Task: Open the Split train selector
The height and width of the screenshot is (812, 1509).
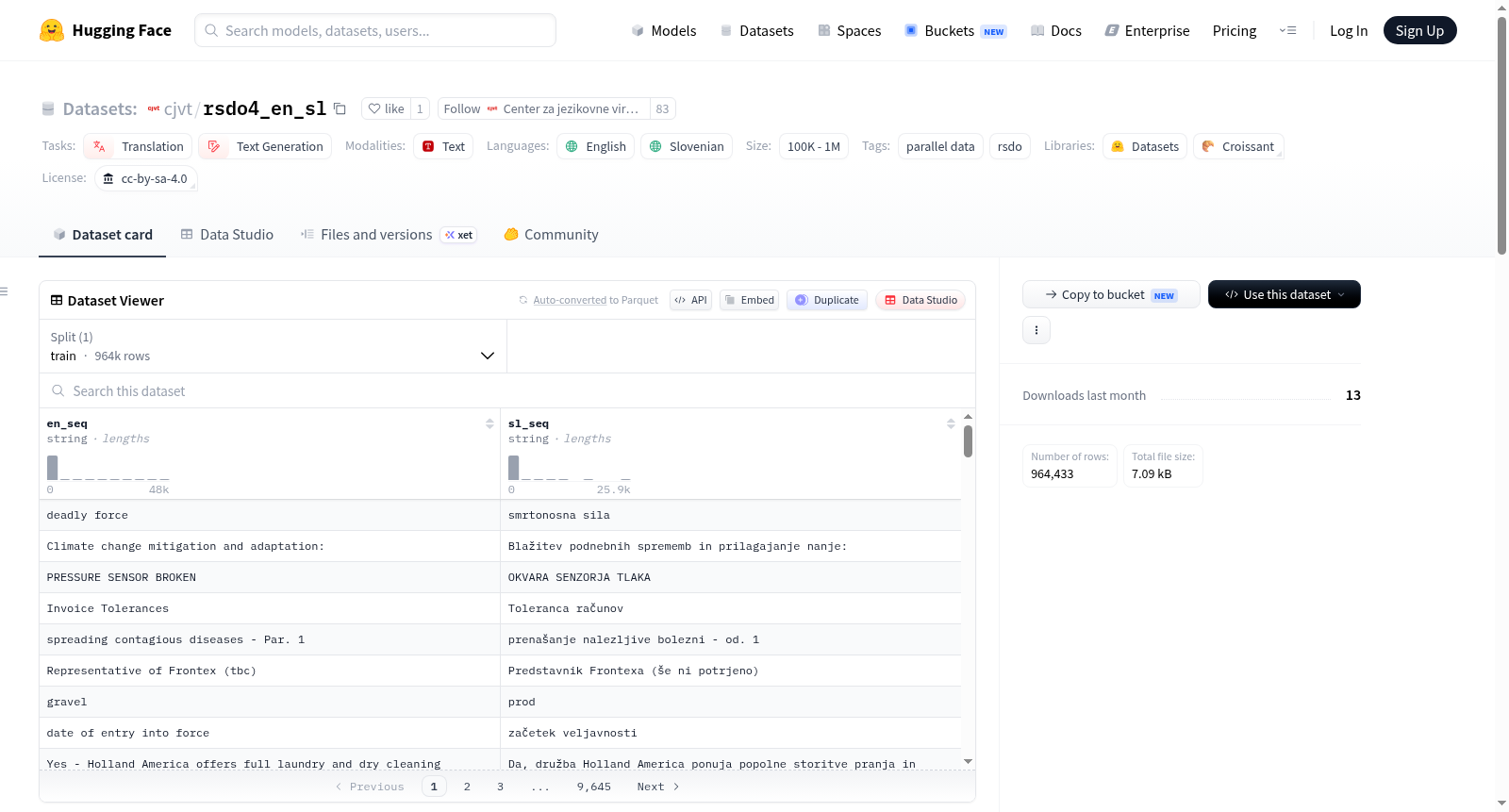Action: pyautogui.click(x=273, y=346)
